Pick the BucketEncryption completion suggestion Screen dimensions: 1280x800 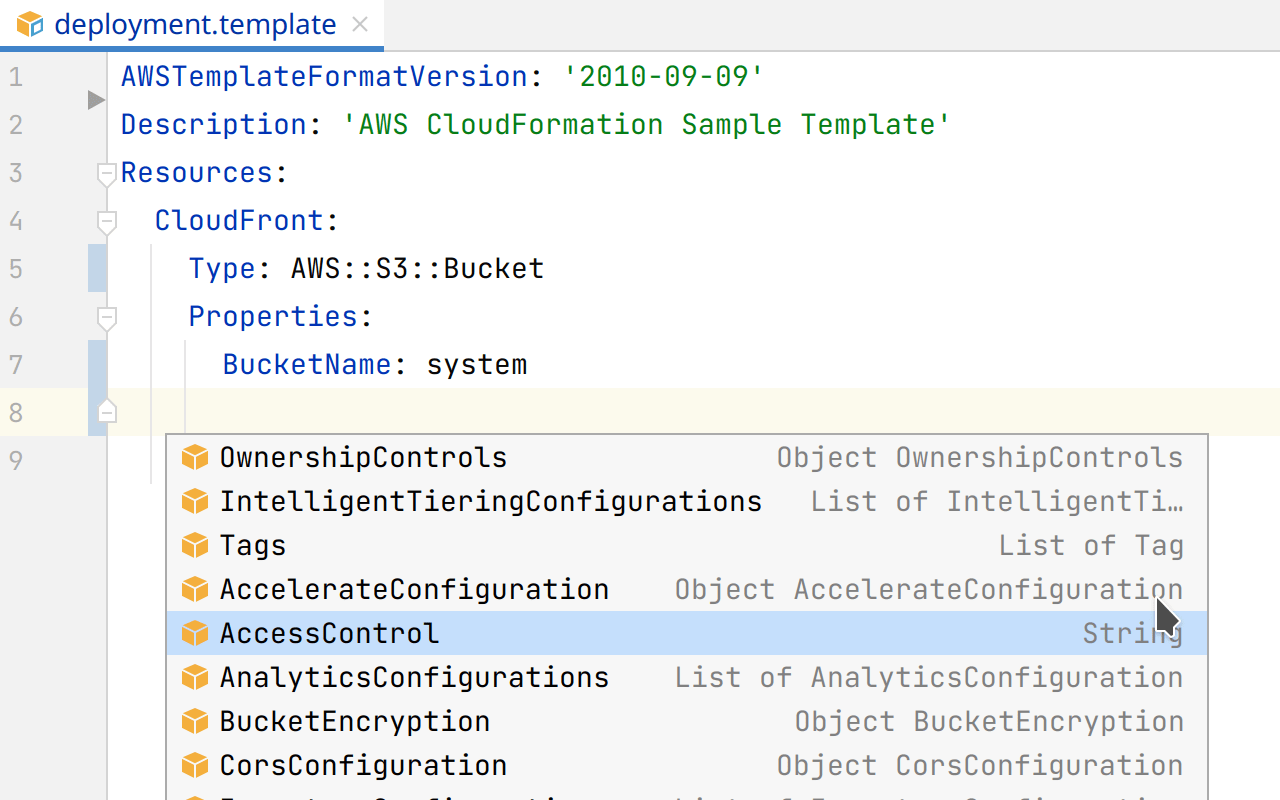[x=355, y=722]
